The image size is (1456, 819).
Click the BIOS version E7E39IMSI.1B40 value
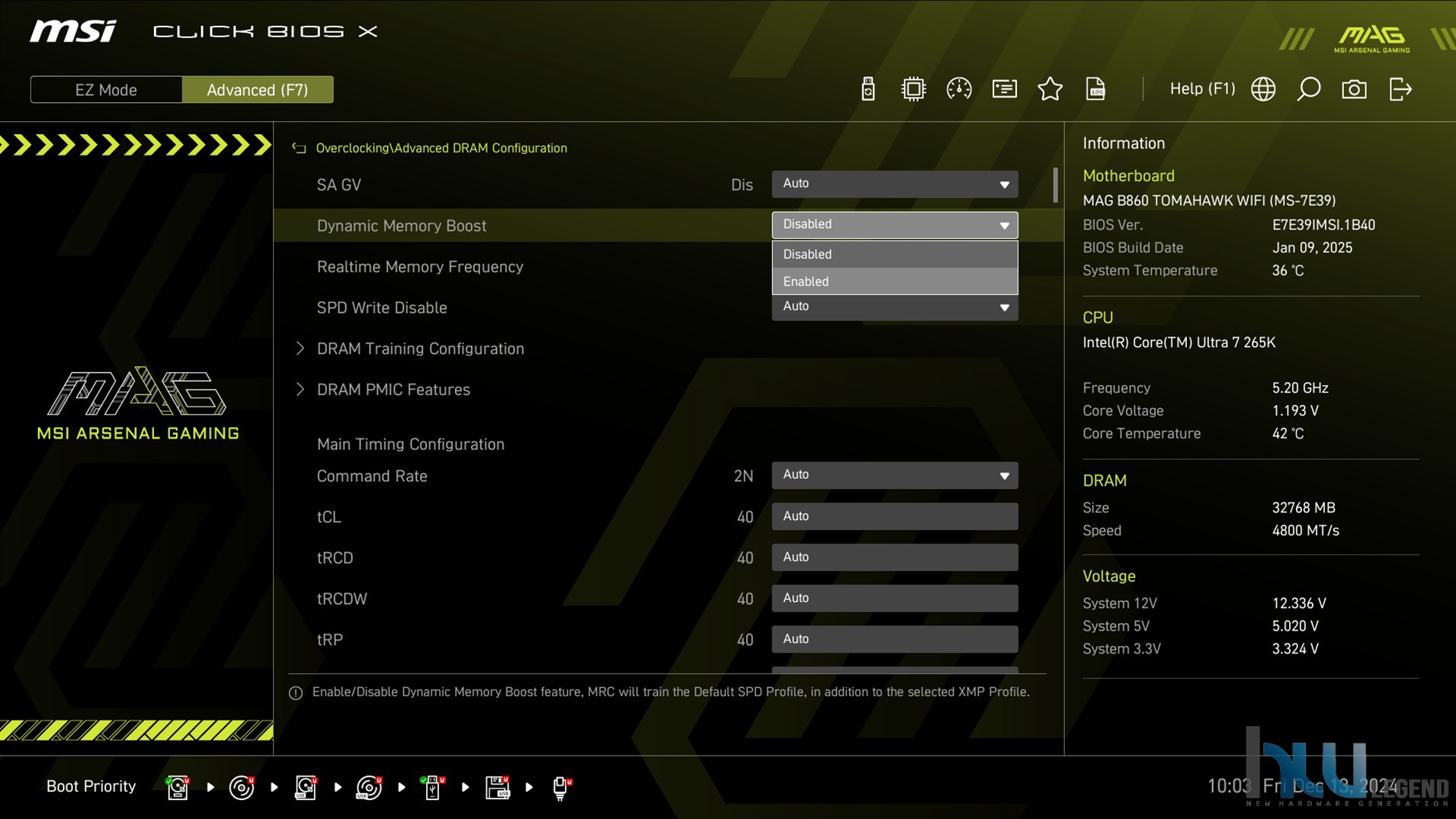pyautogui.click(x=1323, y=225)
